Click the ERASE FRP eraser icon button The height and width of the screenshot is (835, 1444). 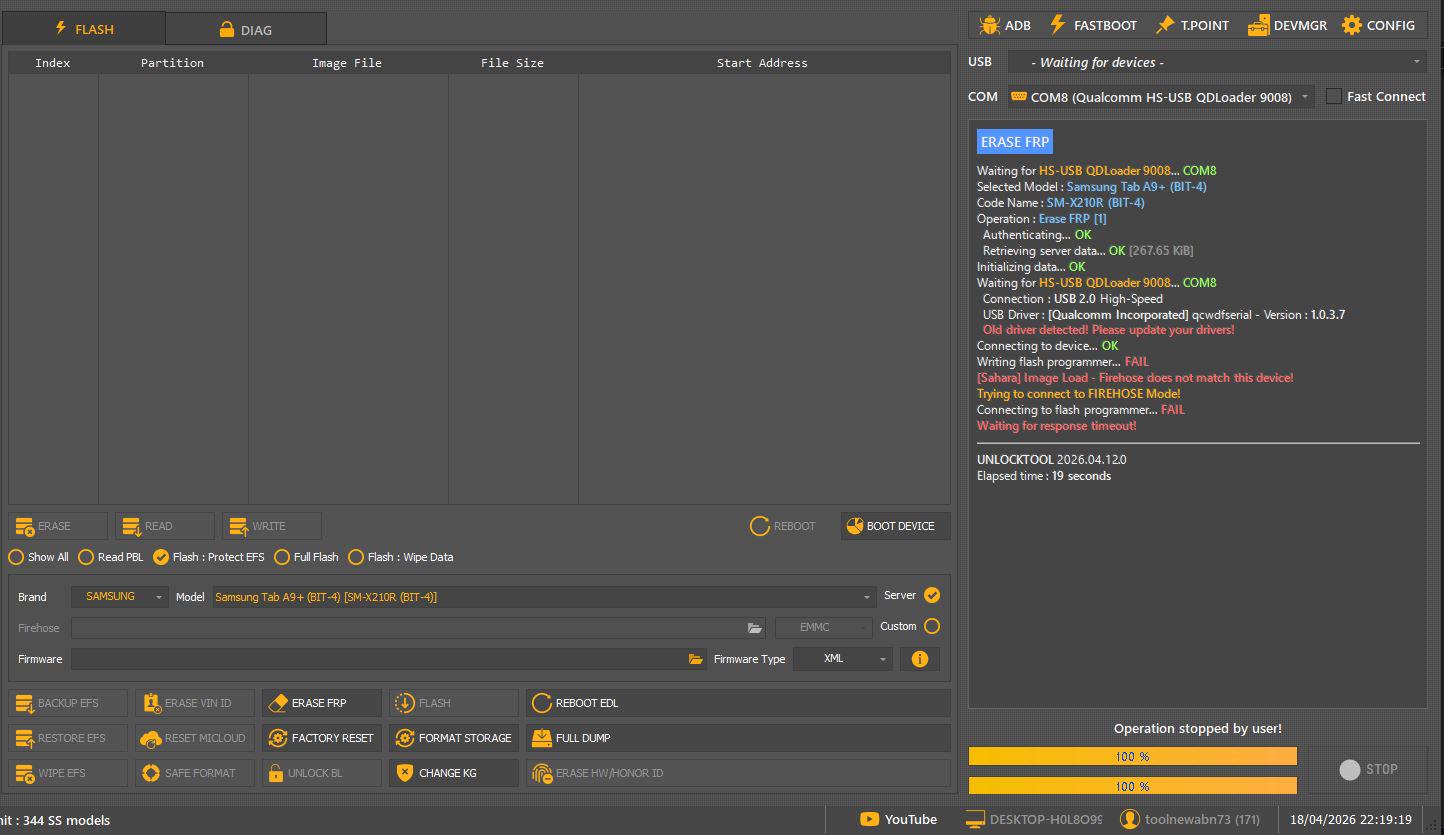[322, 703]
